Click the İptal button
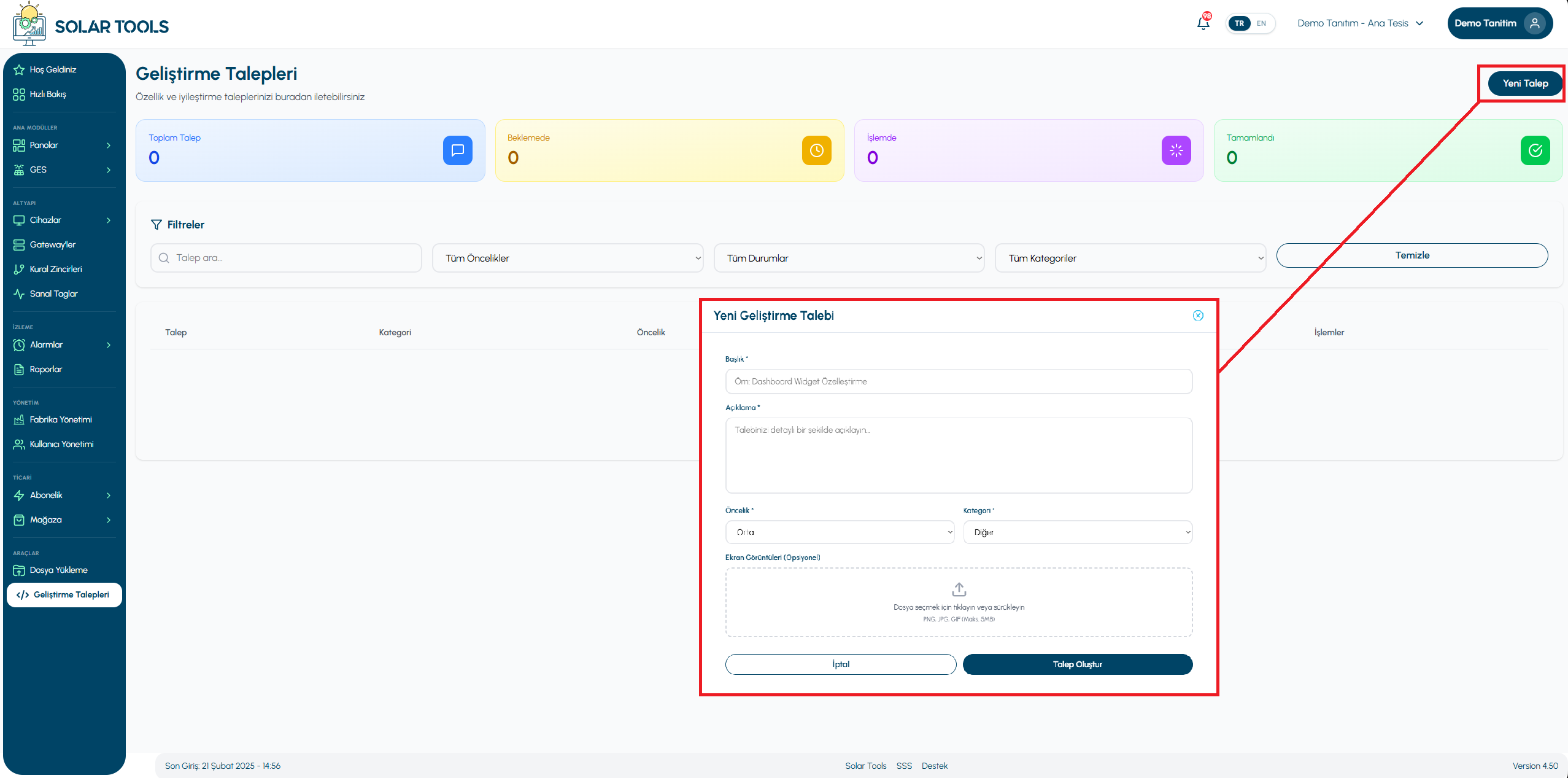The width and height of the screenshot is (1568, 778). point(841,664)
